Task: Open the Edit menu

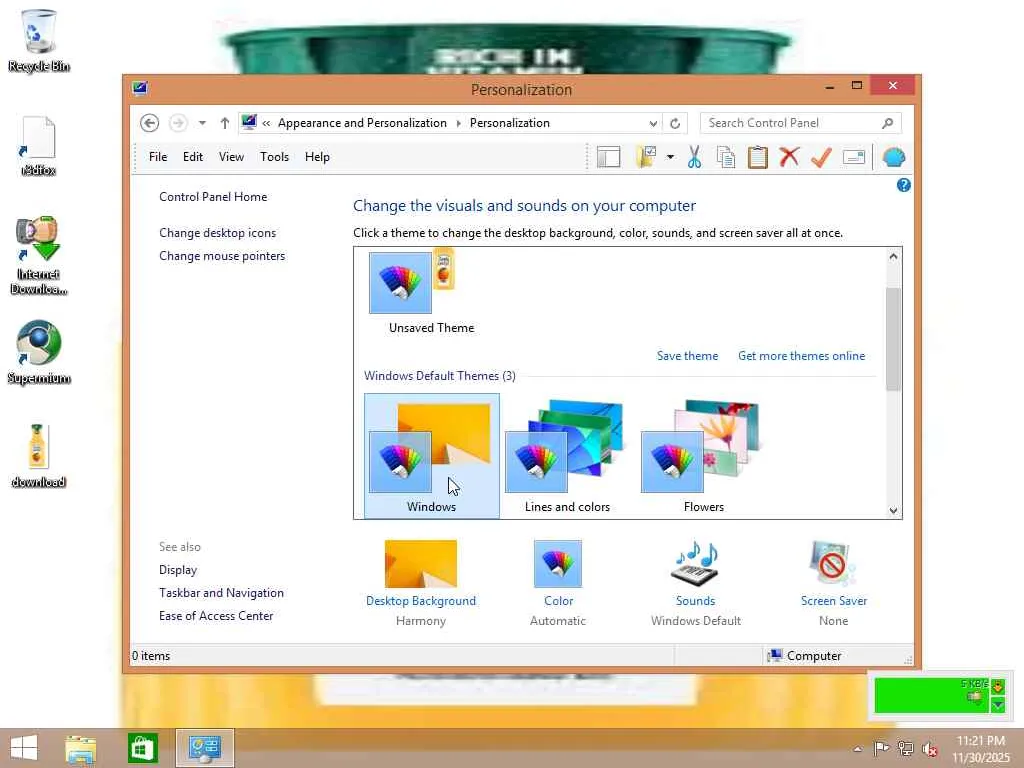Action: pyautogui.click(x=193, y=157)
